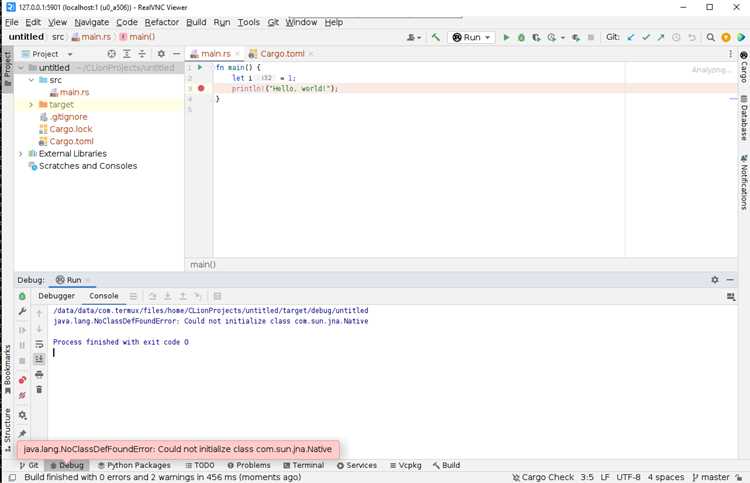Screen dimensions: 750x483
Task: Open editor tabs more options menu
Action: pos(730,54)
